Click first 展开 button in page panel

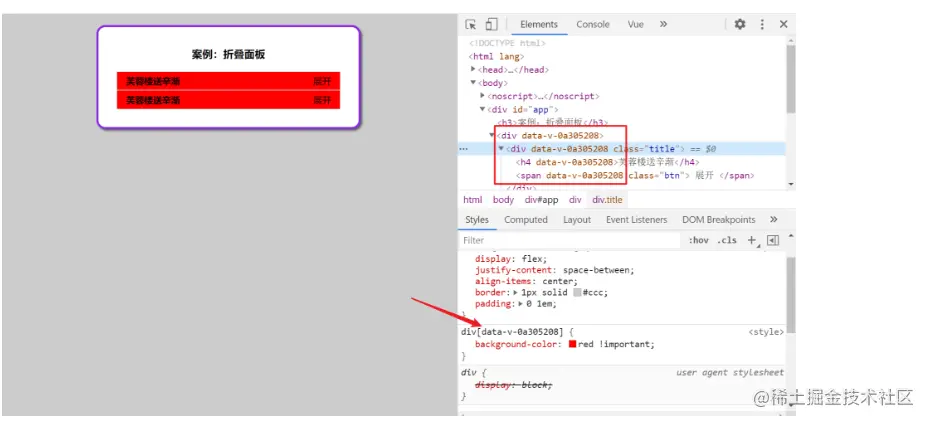(x=322, y=82)
